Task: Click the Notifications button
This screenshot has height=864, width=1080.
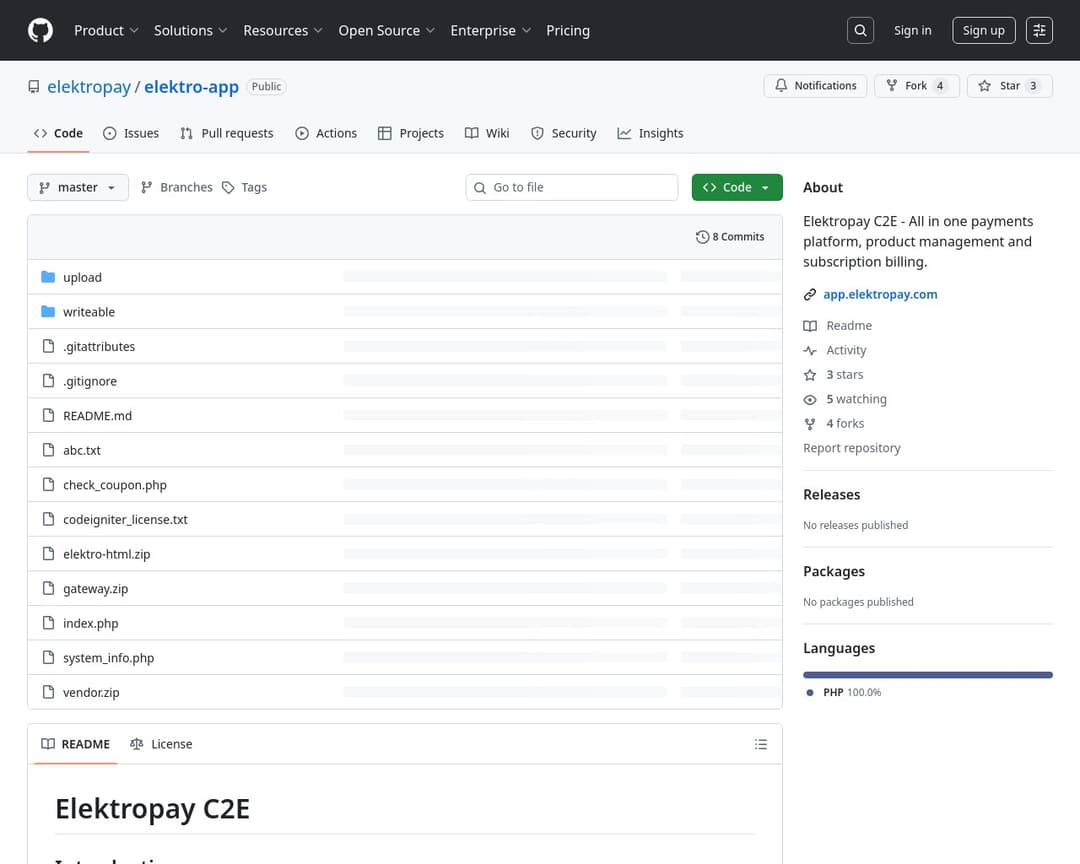Action: point(816,85)
